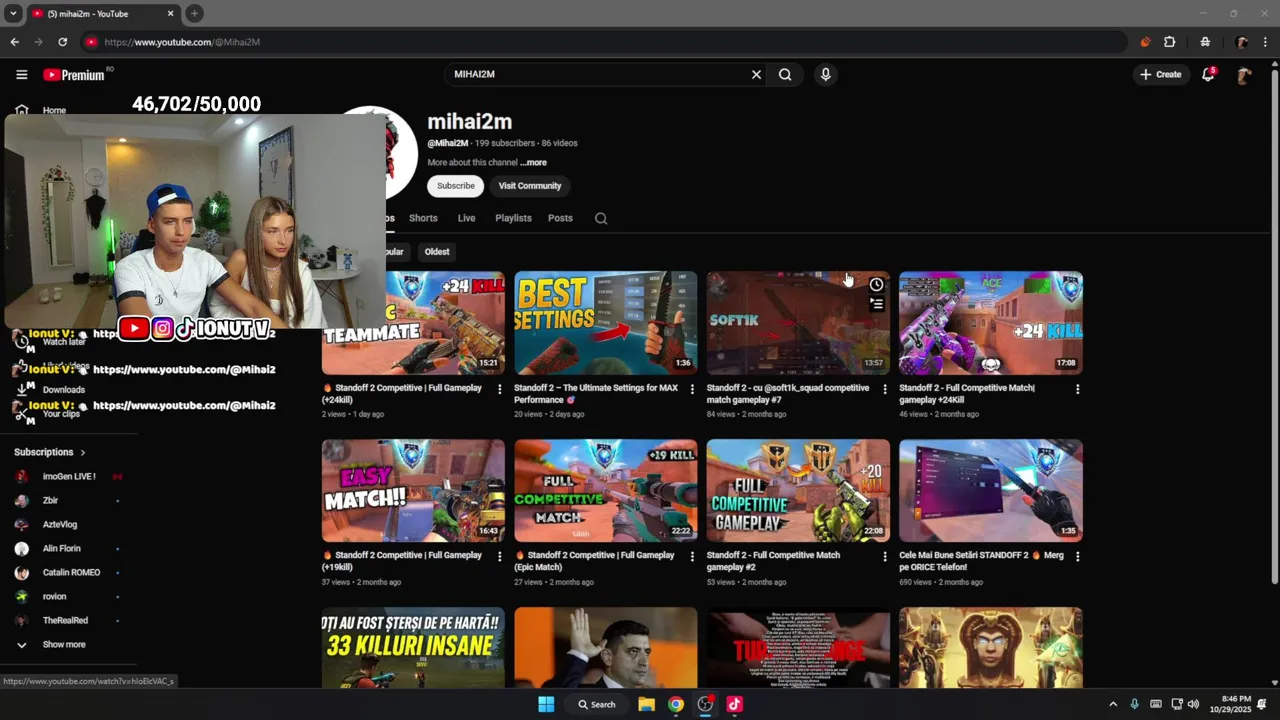Open options for gameplay #7 video
This screenshot has width=1280, height=720.
coord(884,389)
